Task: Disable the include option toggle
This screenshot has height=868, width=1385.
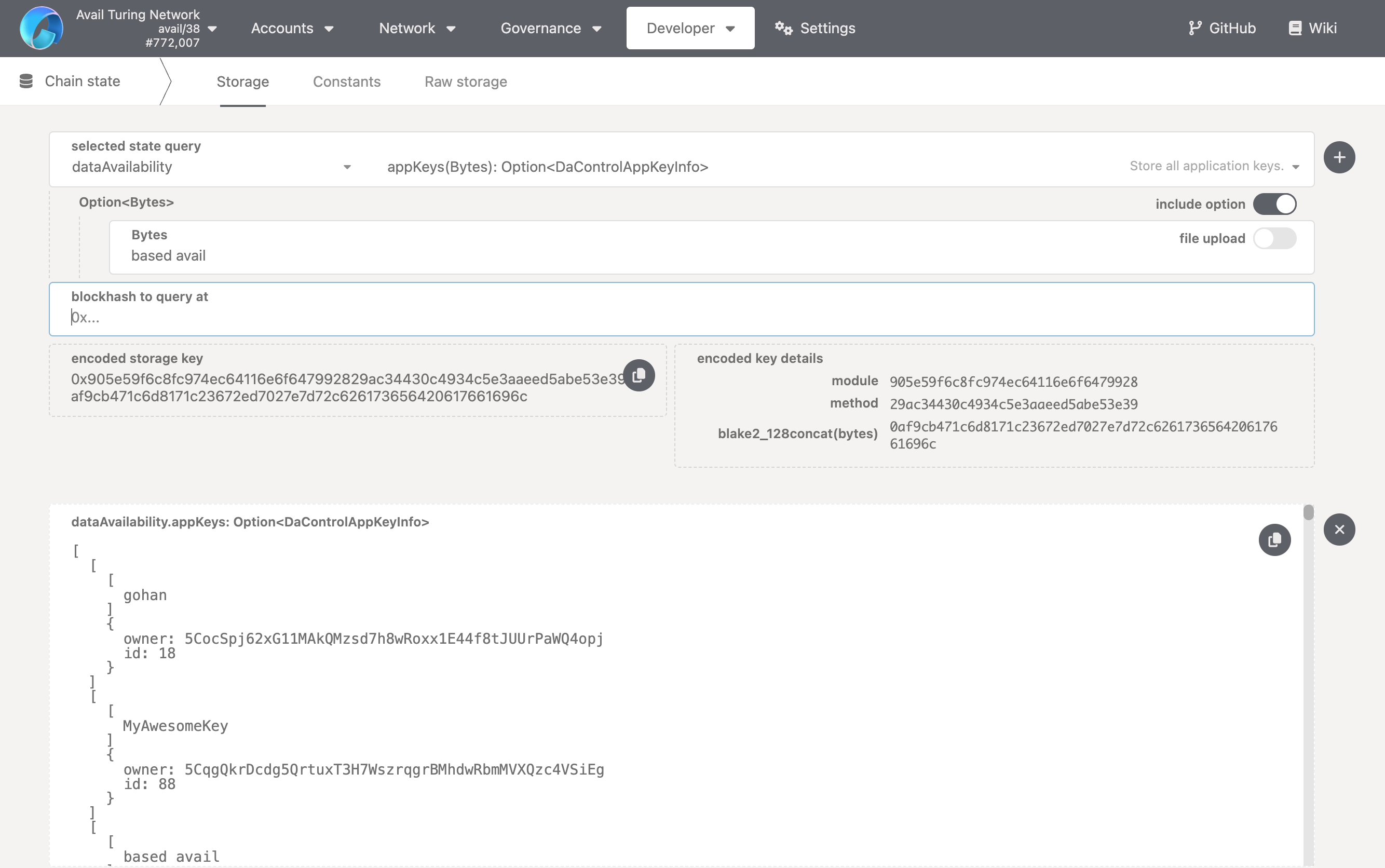Action: click(x=1274, y=204)
